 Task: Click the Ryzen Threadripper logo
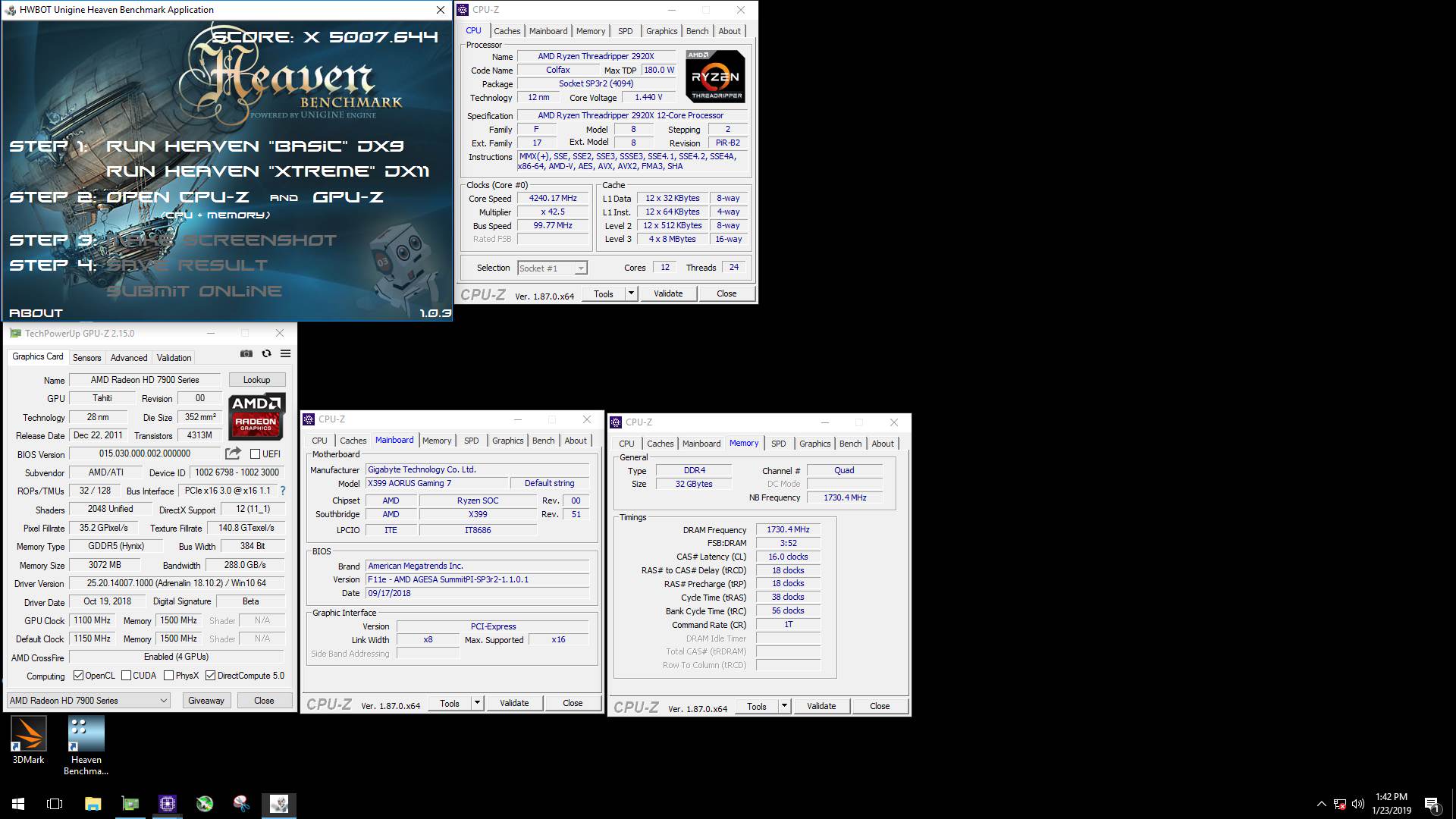coord(715,77)
